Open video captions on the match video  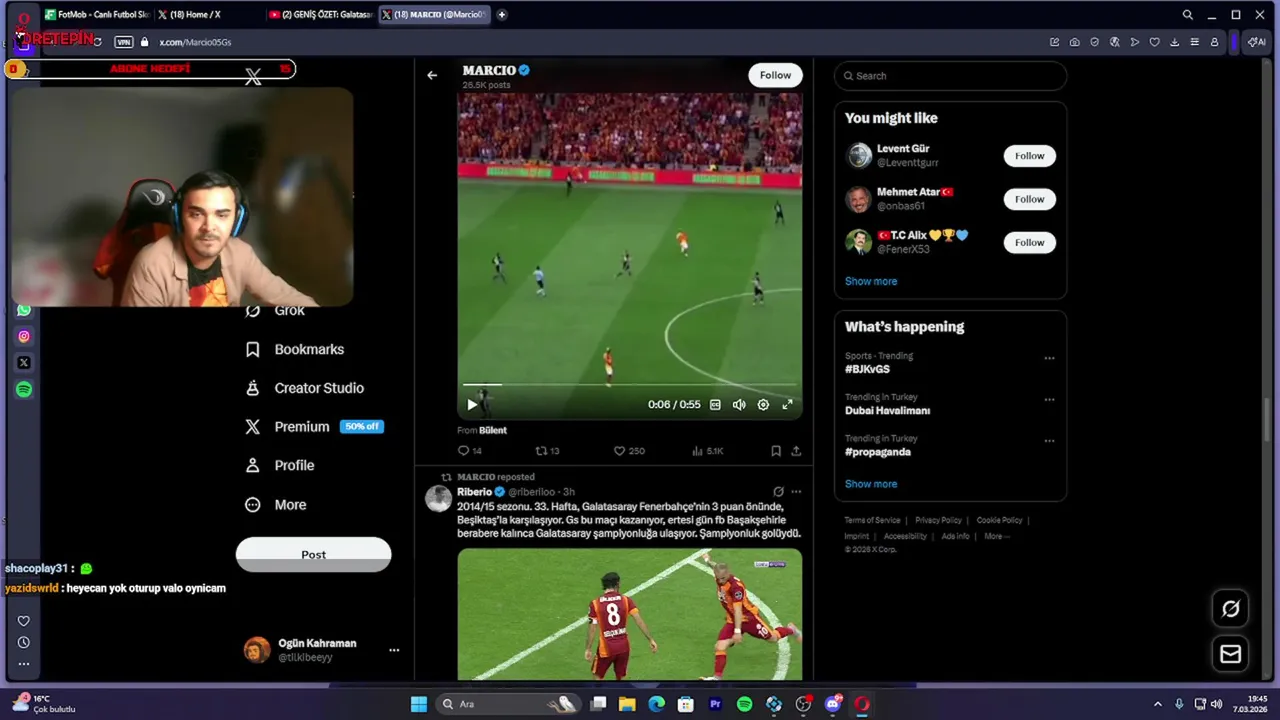pyautogui.click(x=715, y=405)
